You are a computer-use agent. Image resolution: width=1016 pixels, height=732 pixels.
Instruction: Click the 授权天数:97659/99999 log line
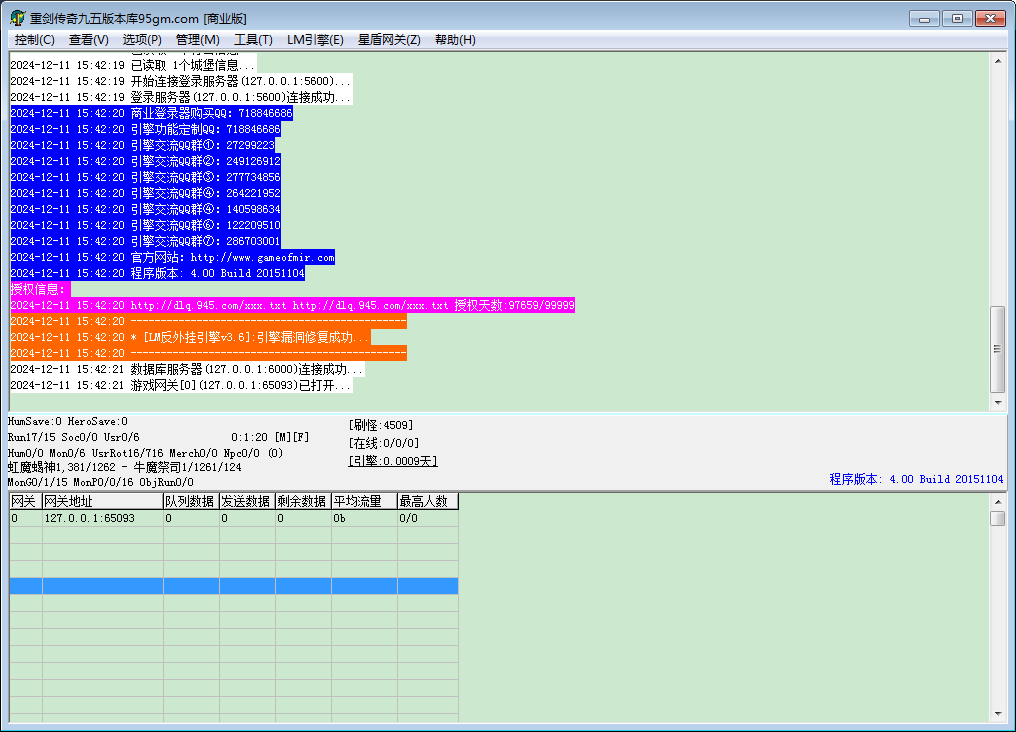coord(292,305)
